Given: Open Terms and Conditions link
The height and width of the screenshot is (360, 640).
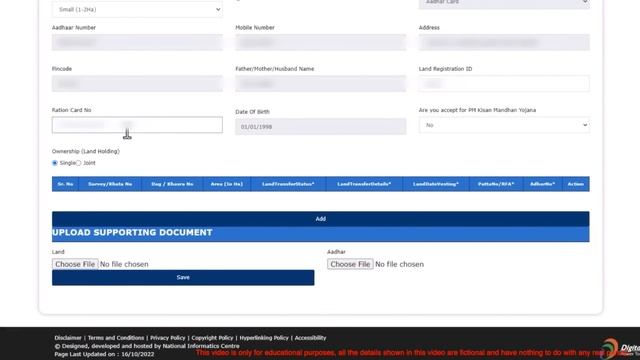Looking at the screenshot, I should (116, 338).
